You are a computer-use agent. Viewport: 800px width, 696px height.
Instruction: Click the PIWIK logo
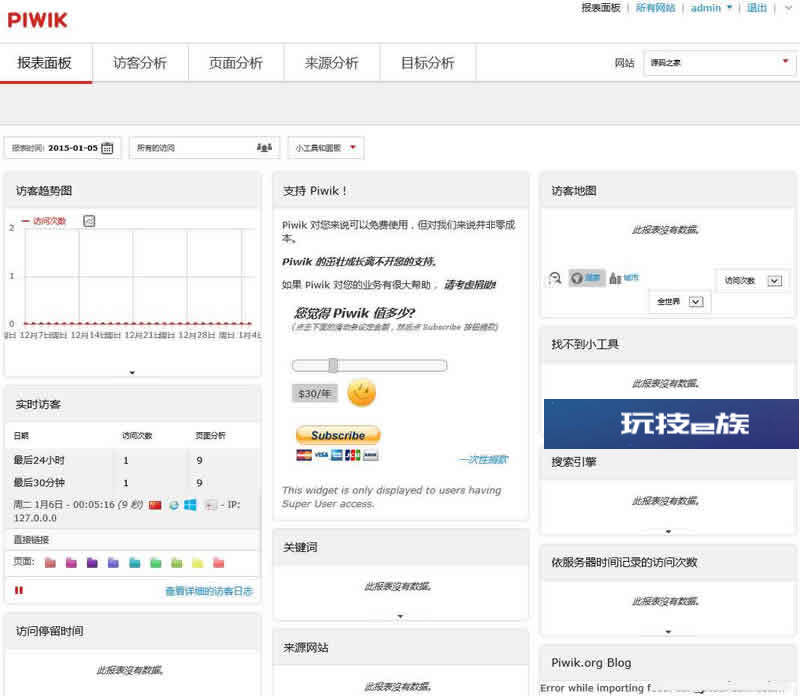click(x=37, y=20)
